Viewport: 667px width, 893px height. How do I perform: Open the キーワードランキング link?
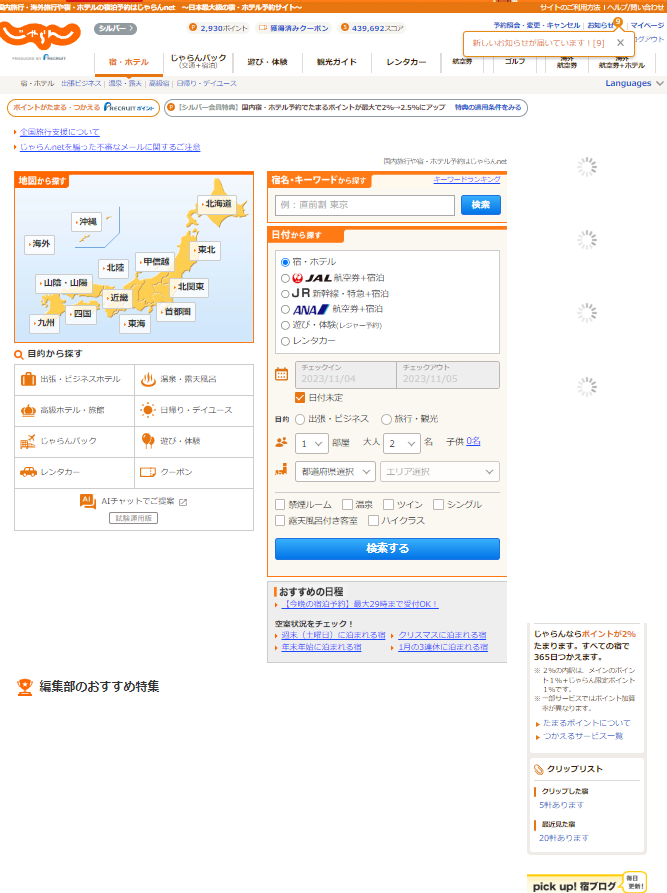467,179
